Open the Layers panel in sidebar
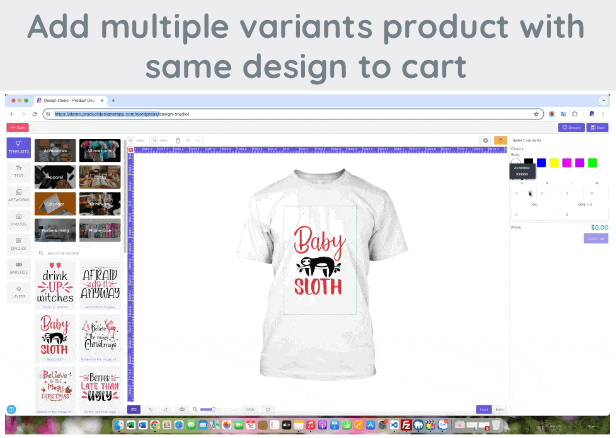This screenshot has height=438, width=616. 18,294
